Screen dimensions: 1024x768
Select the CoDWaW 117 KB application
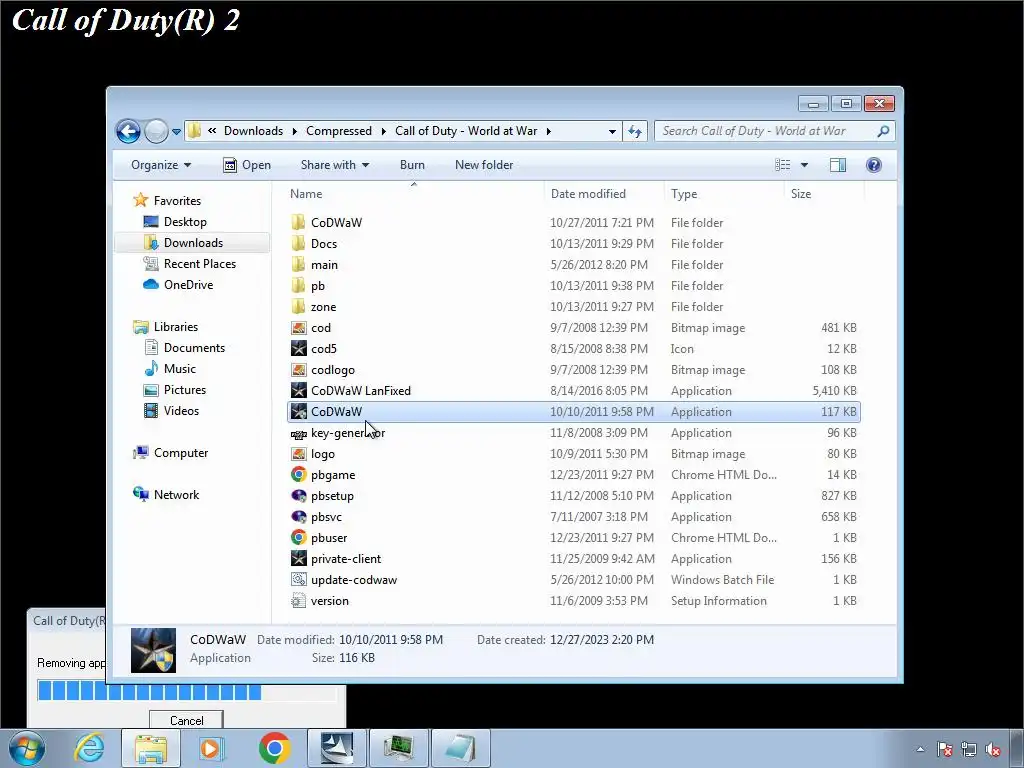(573, 412)
